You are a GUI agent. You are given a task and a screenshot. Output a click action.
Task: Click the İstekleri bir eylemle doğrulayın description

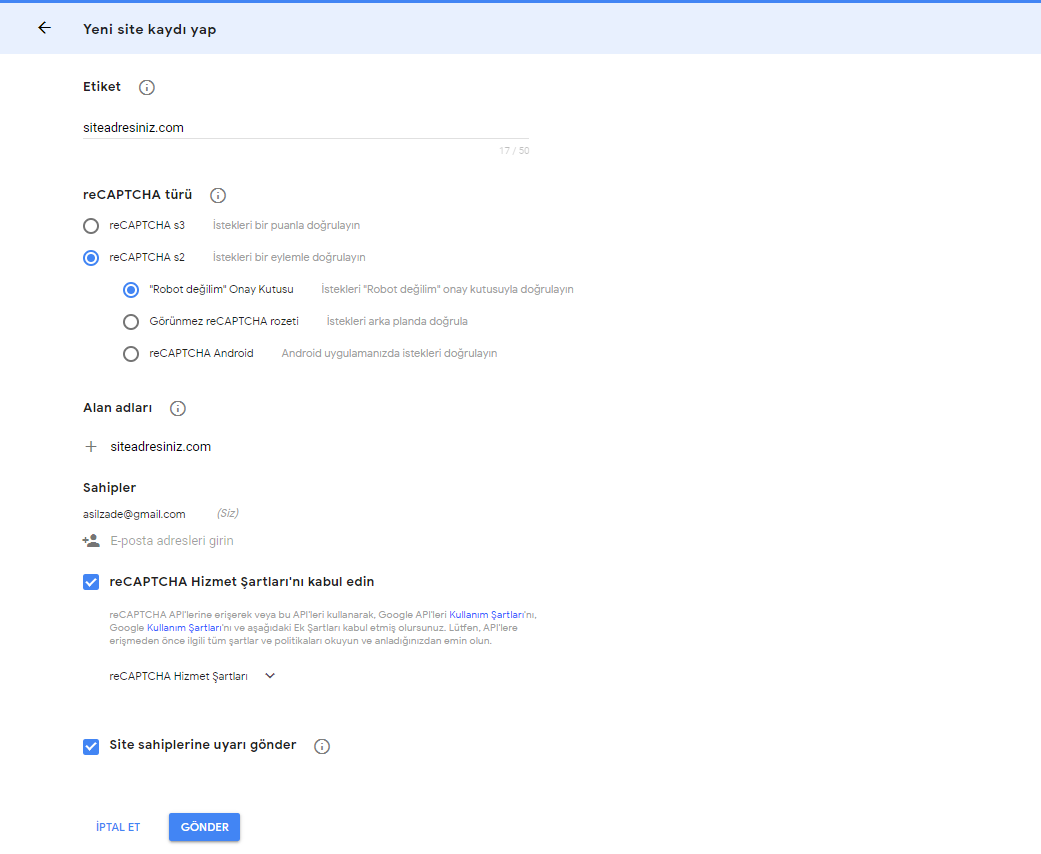[x=289, y=257]
